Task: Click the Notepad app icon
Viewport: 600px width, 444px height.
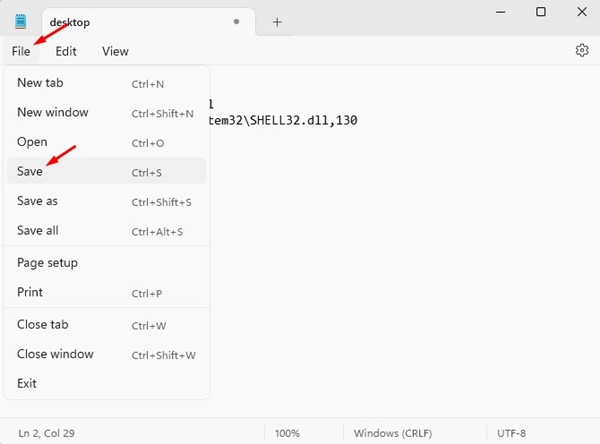Action: (21, 21)
